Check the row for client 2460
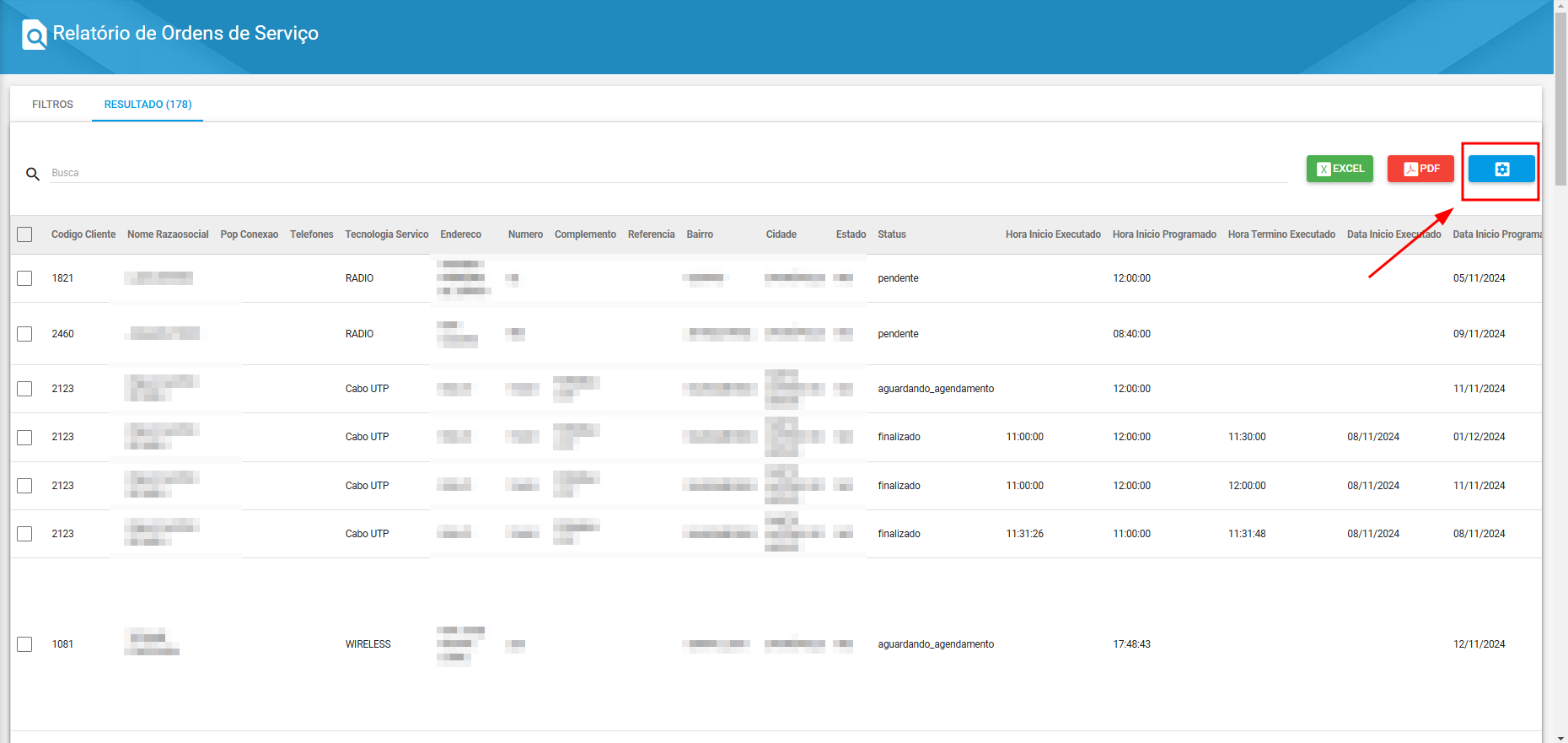Image resolution: width=1568 pixels, height=743 pixels. (x=24, y=334)
